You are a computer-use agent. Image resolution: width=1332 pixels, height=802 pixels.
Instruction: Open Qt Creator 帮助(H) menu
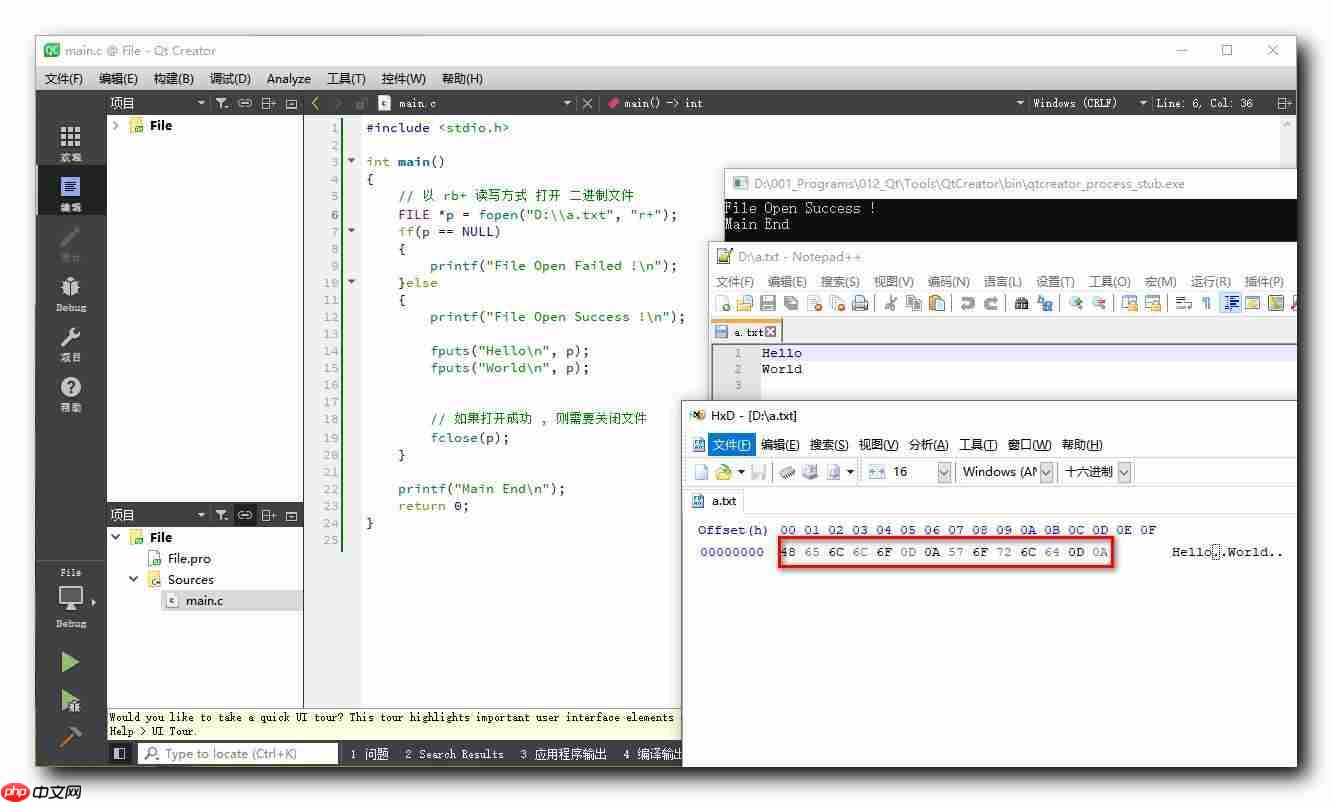pos(462,78)
